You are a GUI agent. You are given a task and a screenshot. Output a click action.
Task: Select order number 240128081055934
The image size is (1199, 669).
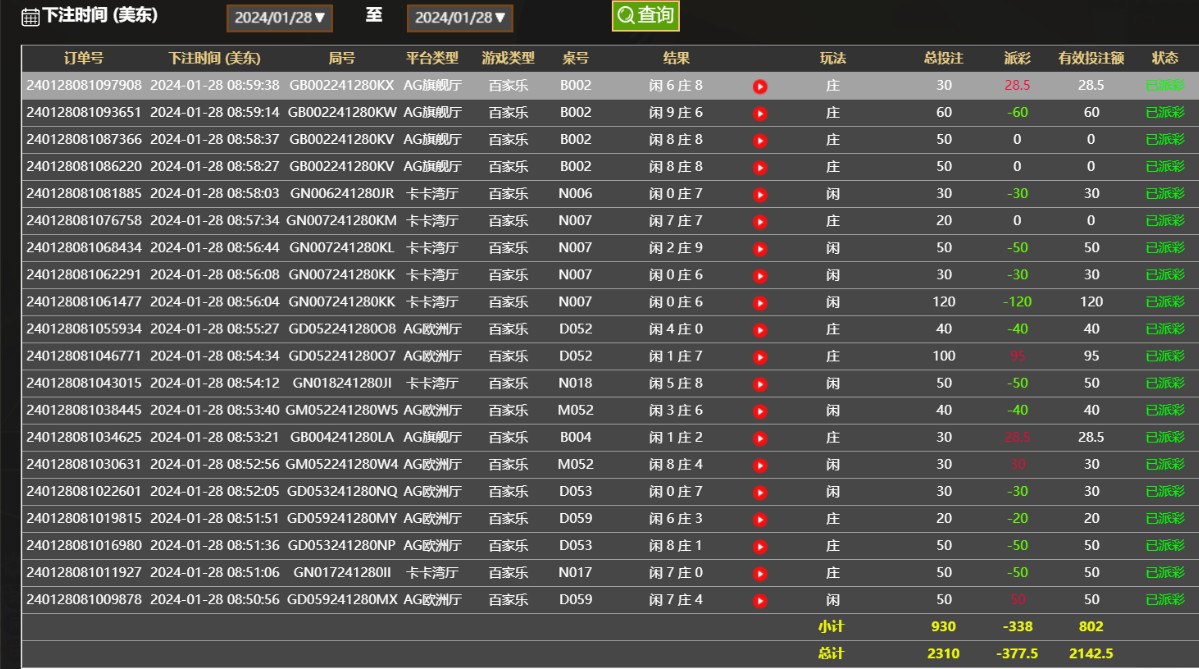click(x=84, y=329)
